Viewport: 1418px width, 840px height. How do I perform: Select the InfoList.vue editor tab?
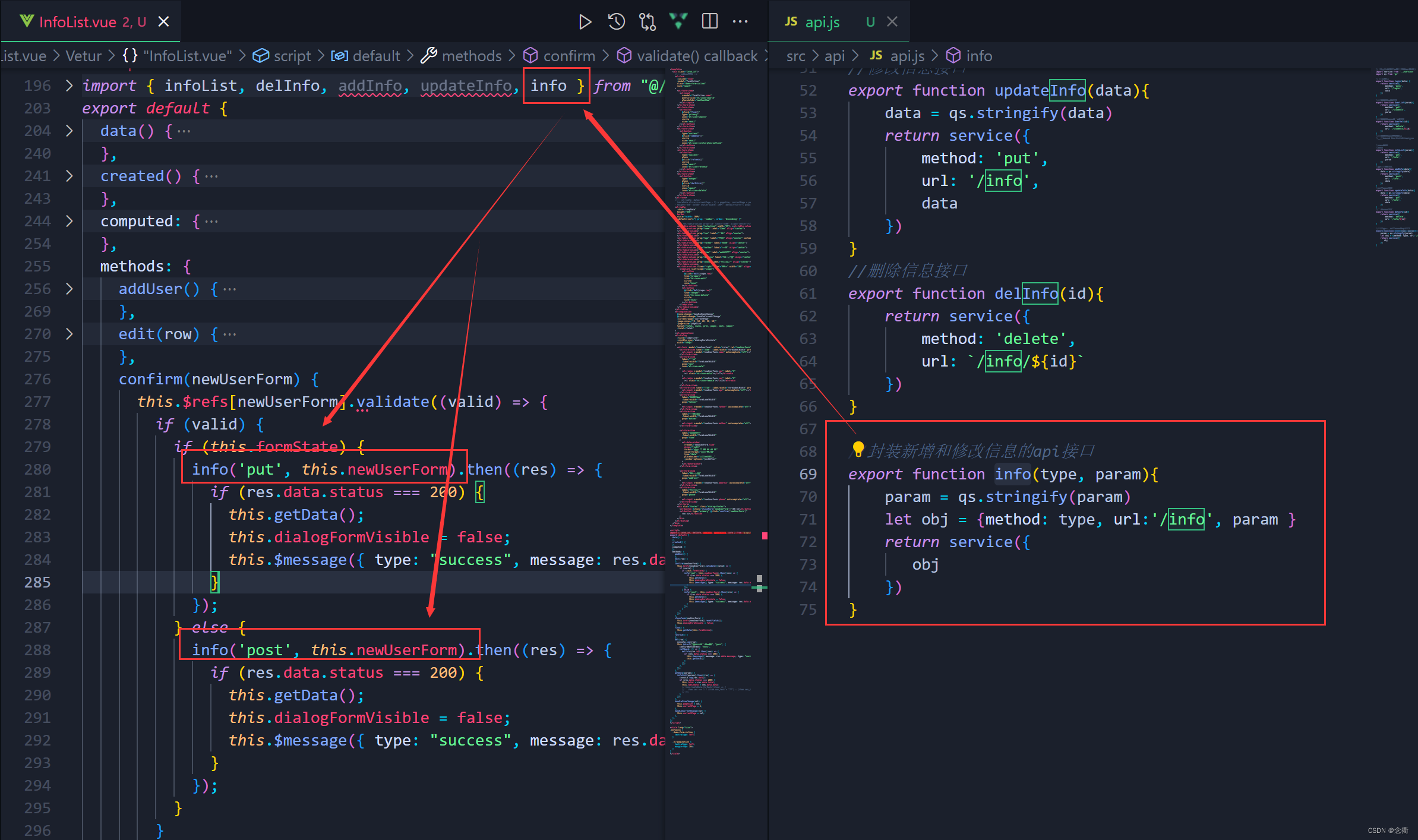tap(77, 22)
